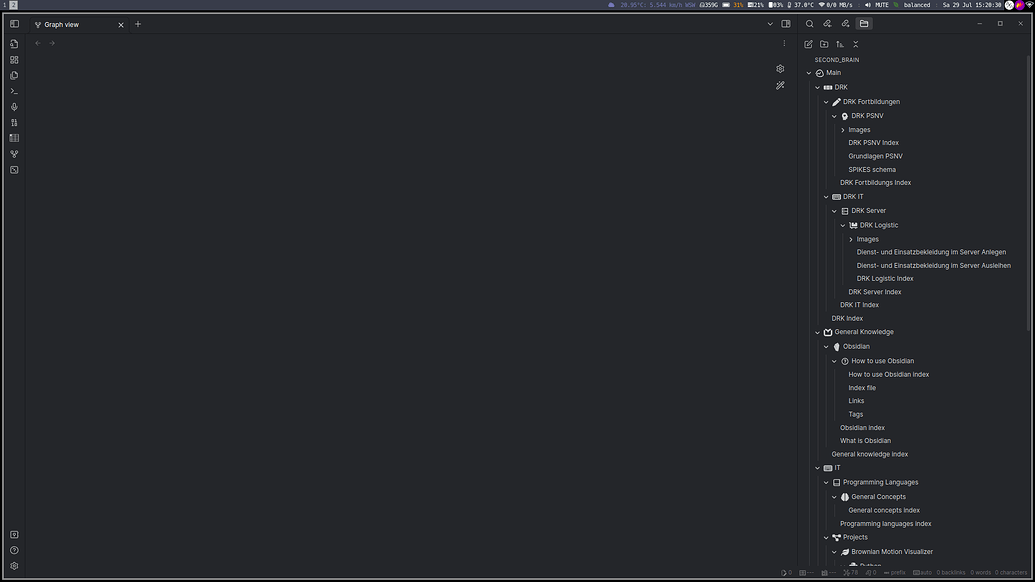
Task: Collapse the General Knowledge folder
Action: [818, 332]
